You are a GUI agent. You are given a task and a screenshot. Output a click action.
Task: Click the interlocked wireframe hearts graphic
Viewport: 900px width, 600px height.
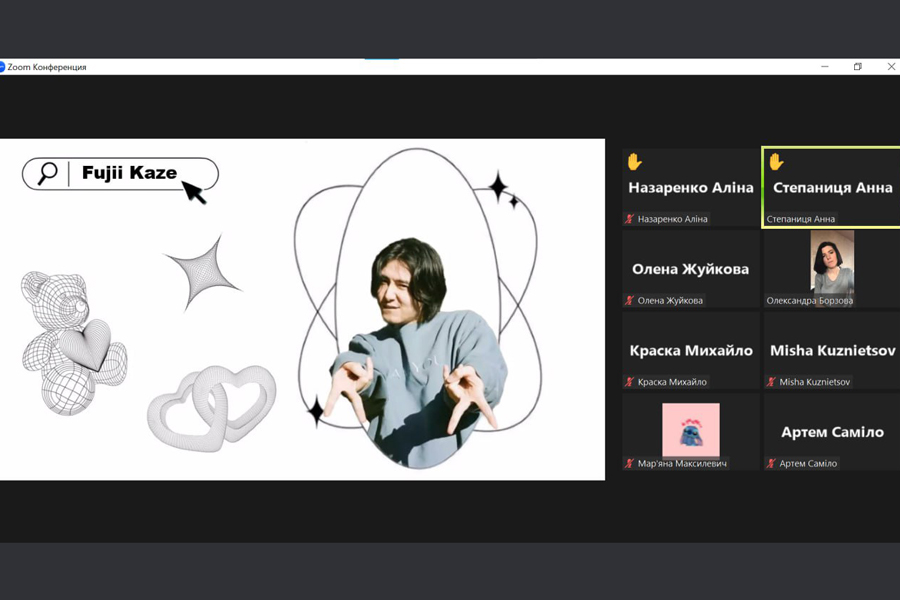point(212,408)
